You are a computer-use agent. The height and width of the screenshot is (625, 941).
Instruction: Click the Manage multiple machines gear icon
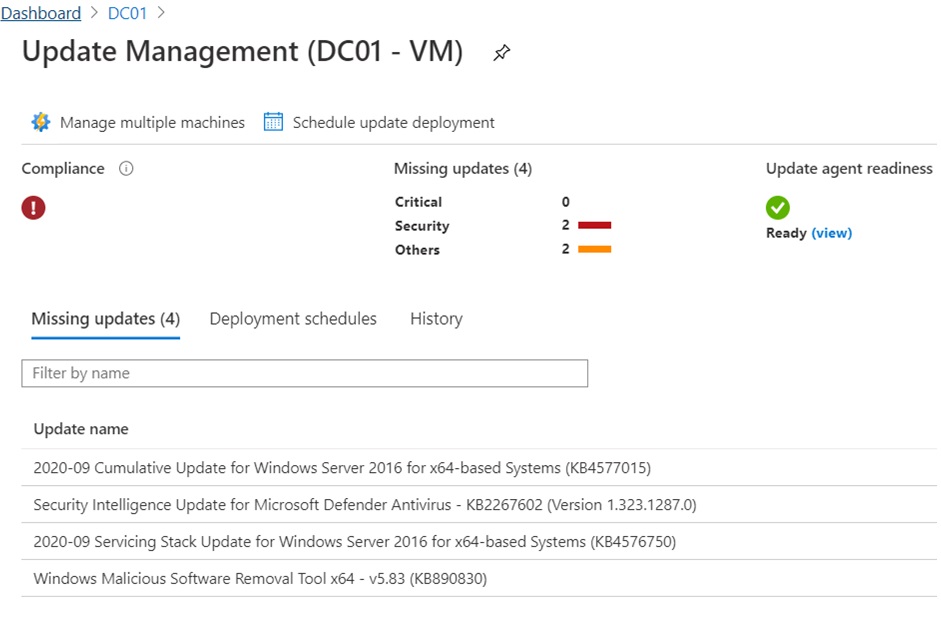(x=40, y=122)
